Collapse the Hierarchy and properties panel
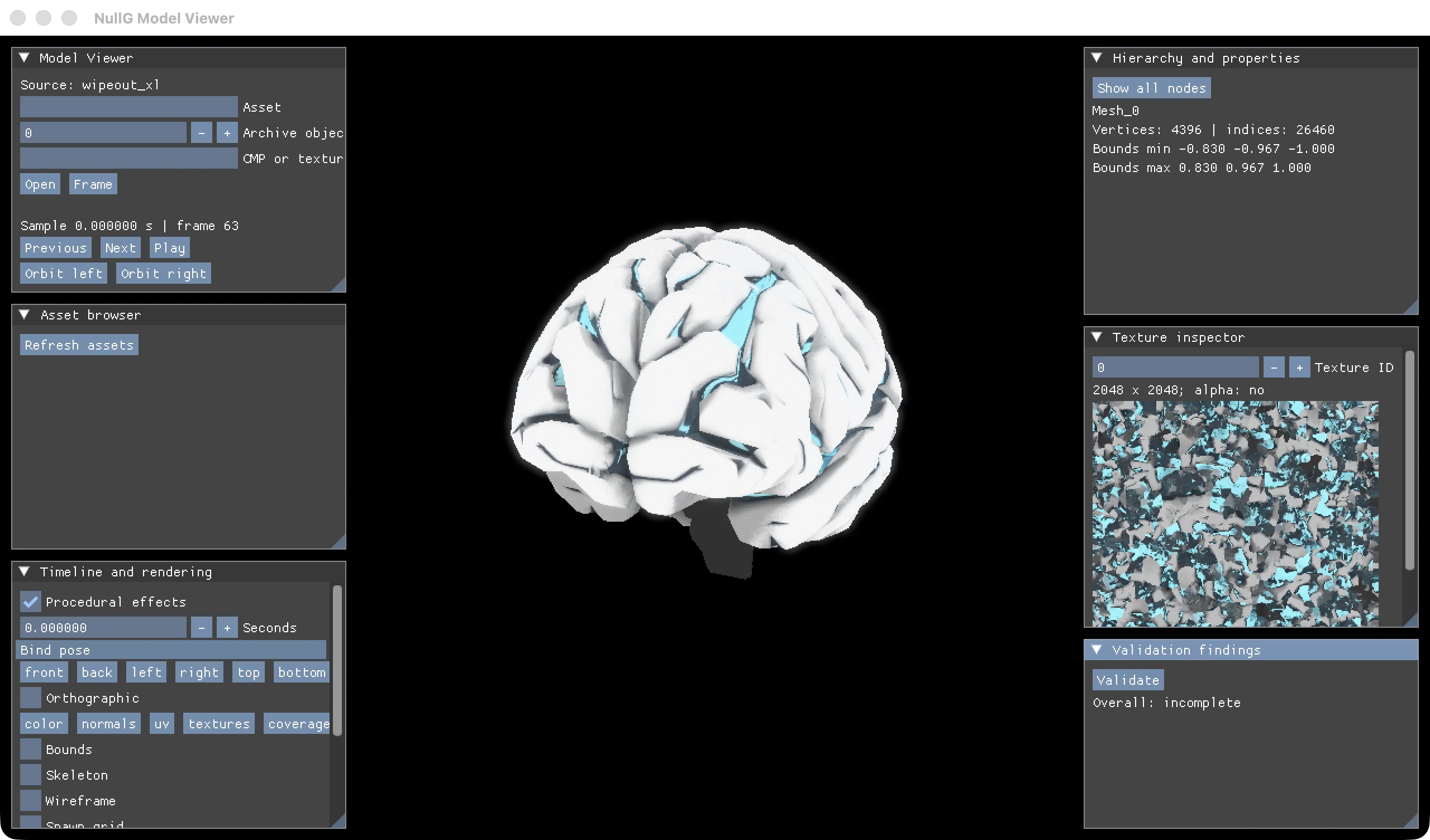The height and width of the screenshot is (840, 1430). [1097, 58]
